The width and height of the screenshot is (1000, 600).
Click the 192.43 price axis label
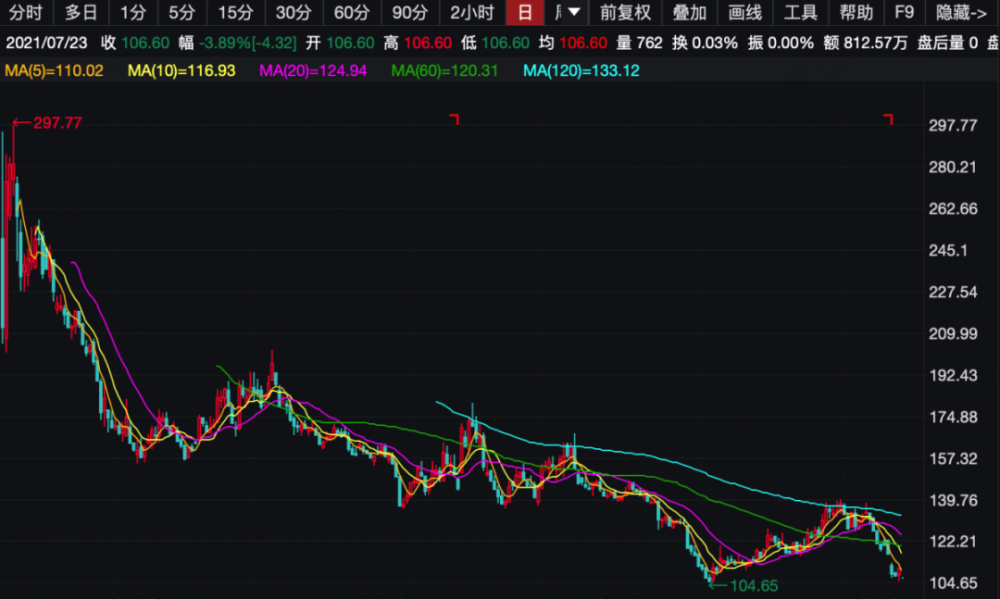coord(953,375)
